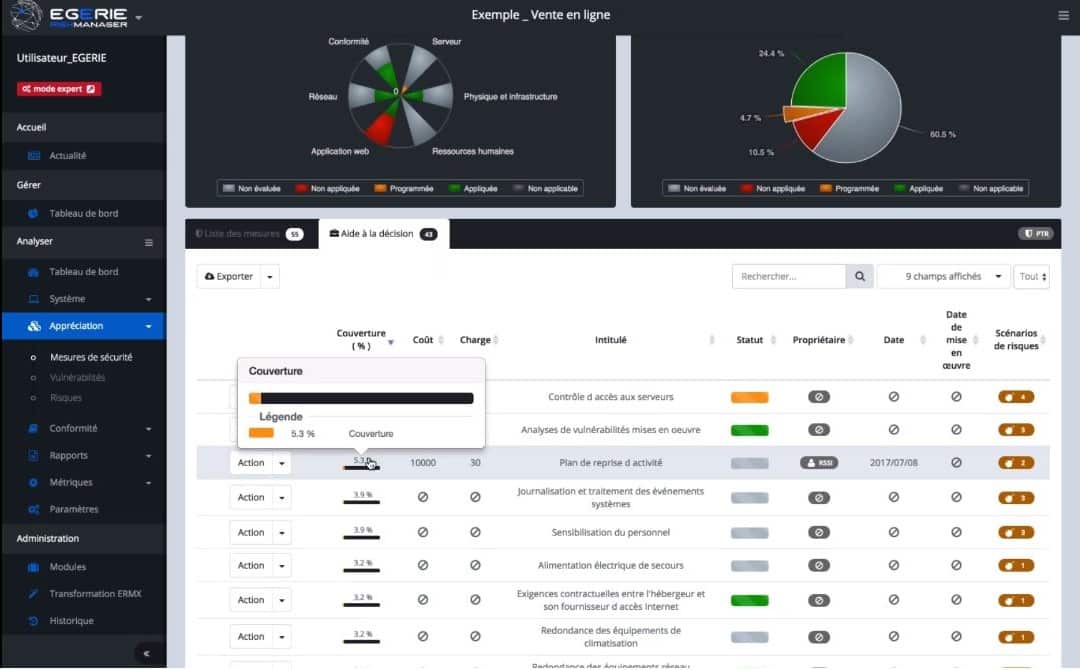The width and height of the screenshot is (1080, 670).
Task: Click Action for Redondance des équipements de climatisation
Action: [x=251, y=636]
